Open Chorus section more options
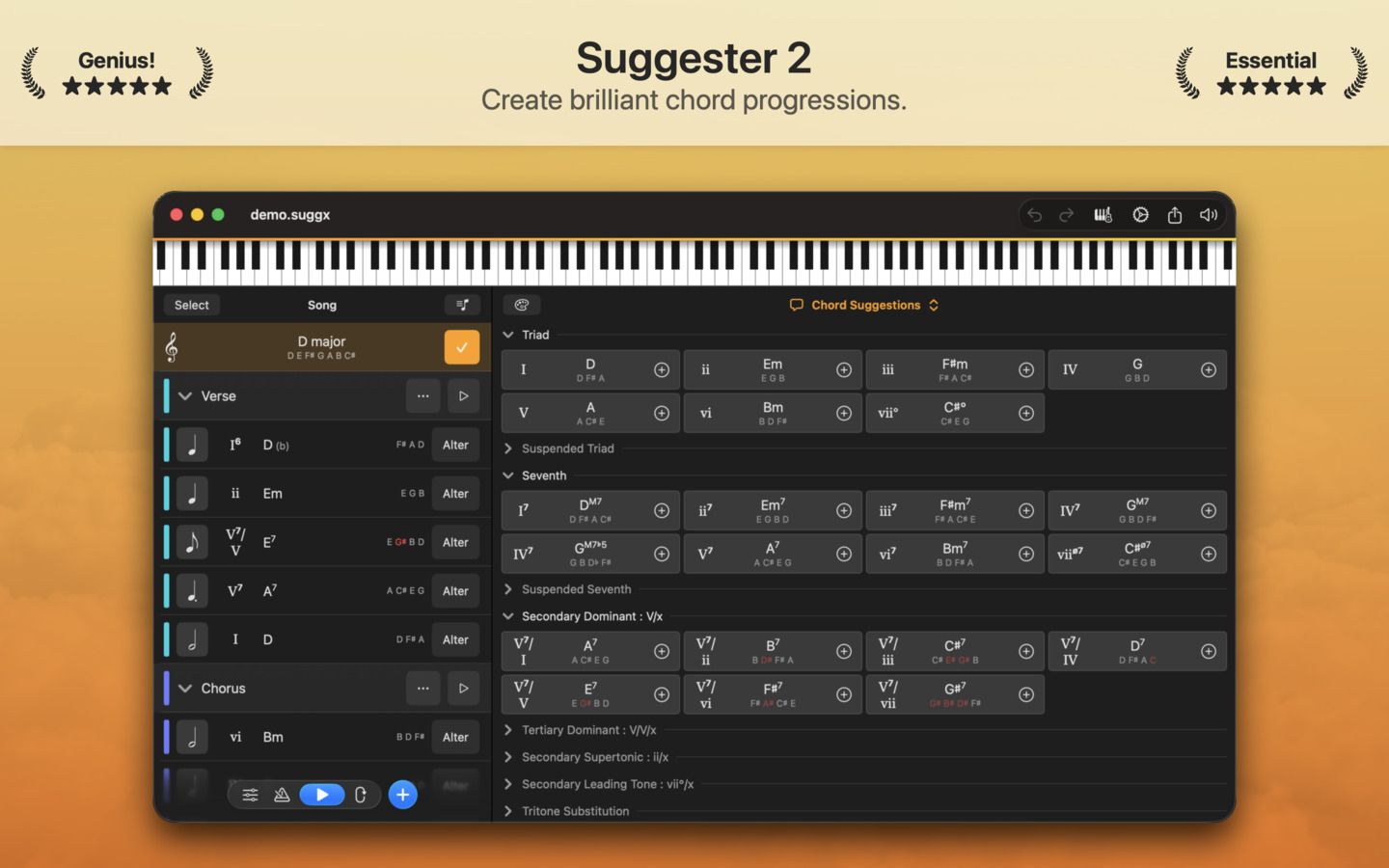The width and height of the screenshot is (1389, 868). coord(422,689)
